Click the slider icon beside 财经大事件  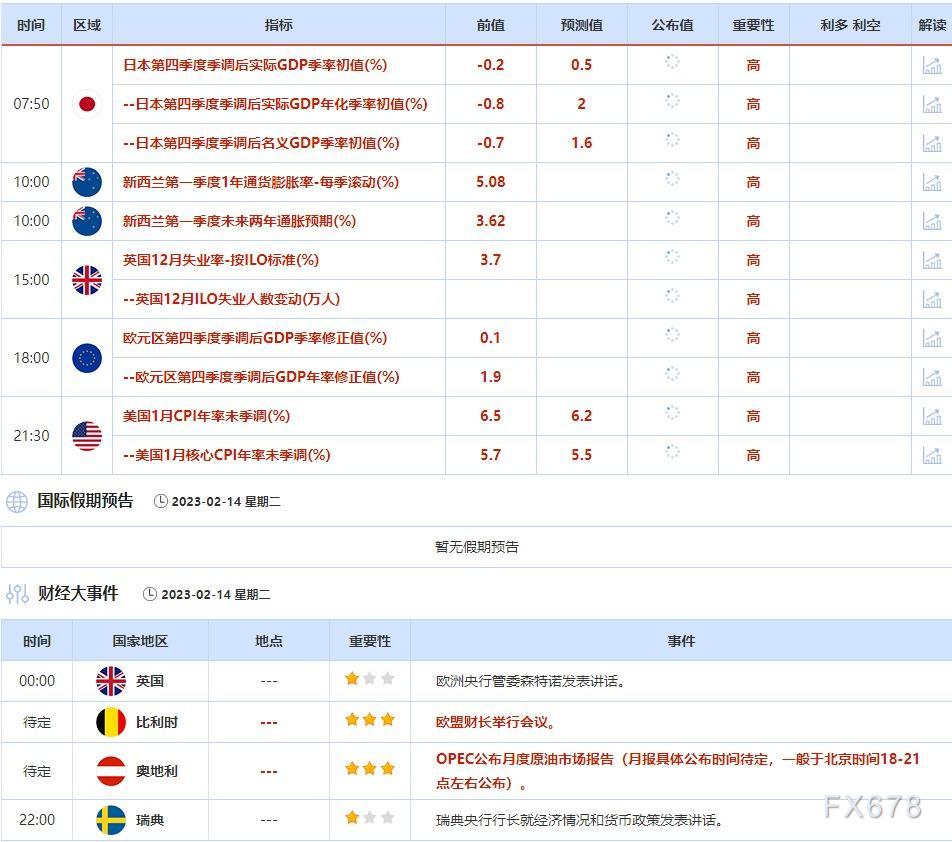[17, 594]
